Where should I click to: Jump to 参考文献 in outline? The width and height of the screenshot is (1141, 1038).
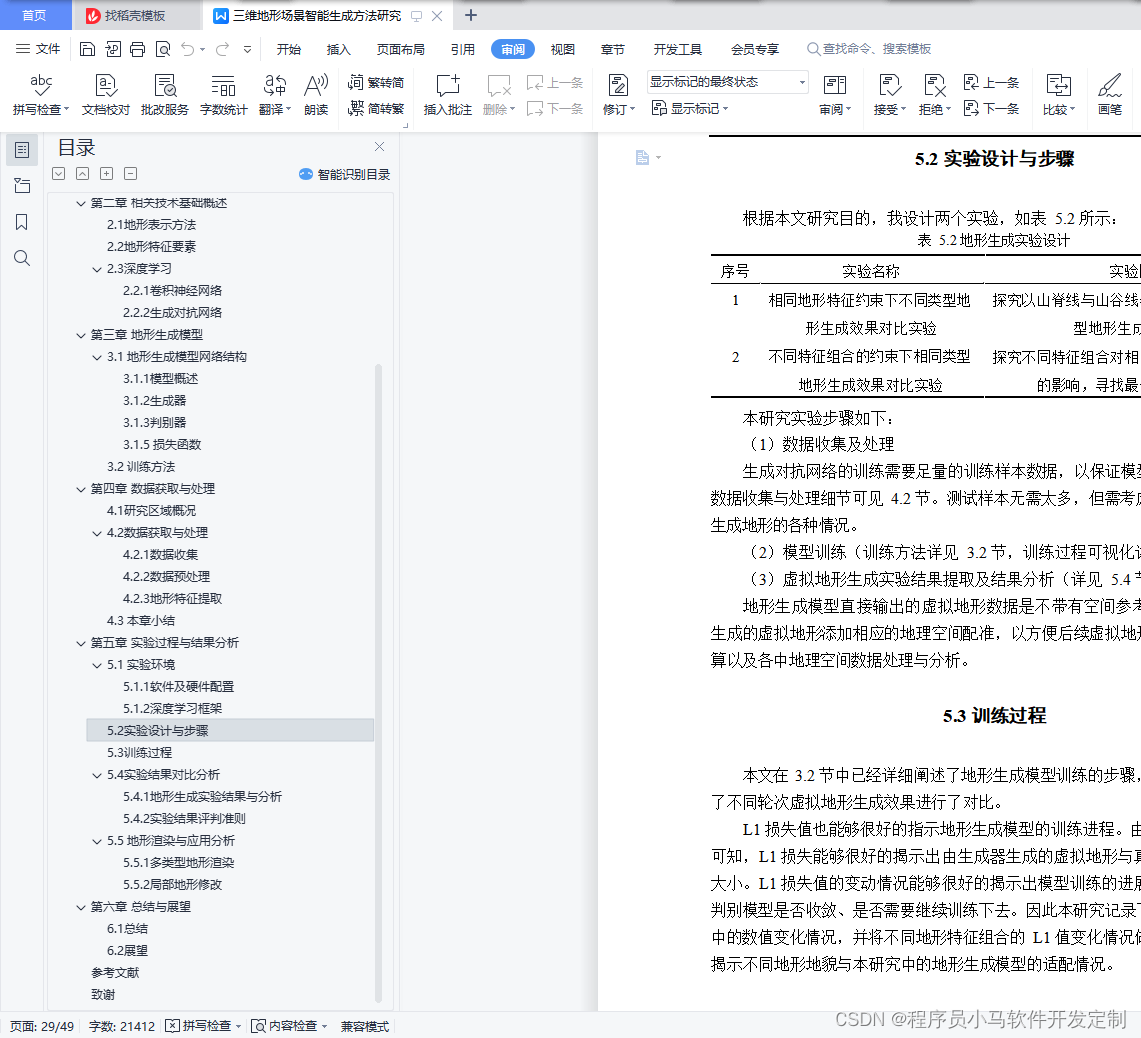coord(115,972)
